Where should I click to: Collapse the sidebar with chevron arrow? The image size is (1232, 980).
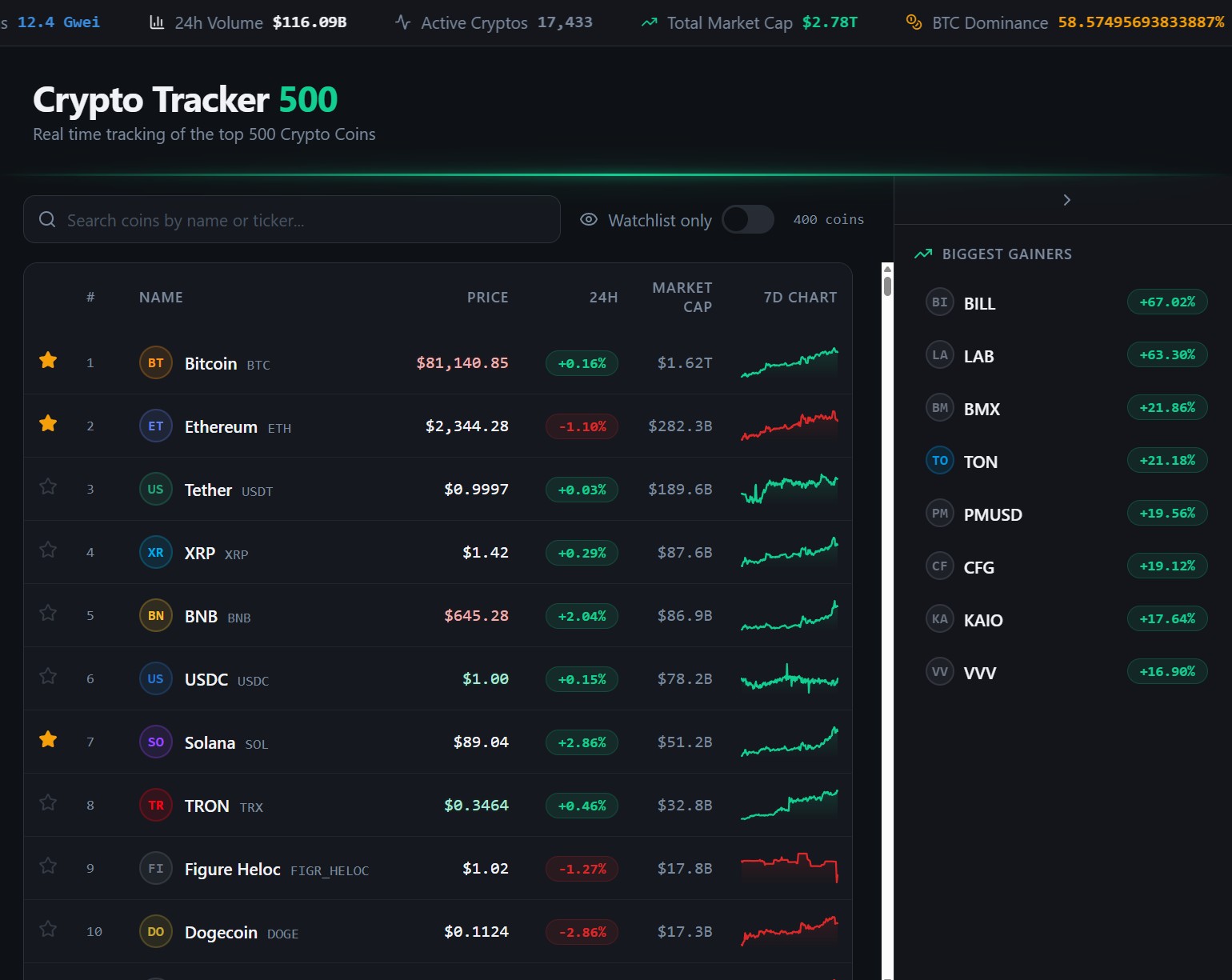[1066, 200]
